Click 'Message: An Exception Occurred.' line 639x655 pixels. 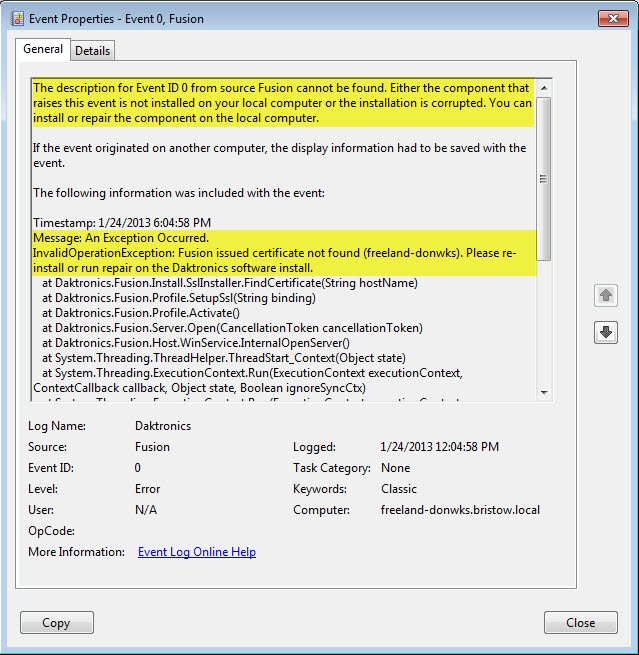pyautogui.click(x=121, y=238)
